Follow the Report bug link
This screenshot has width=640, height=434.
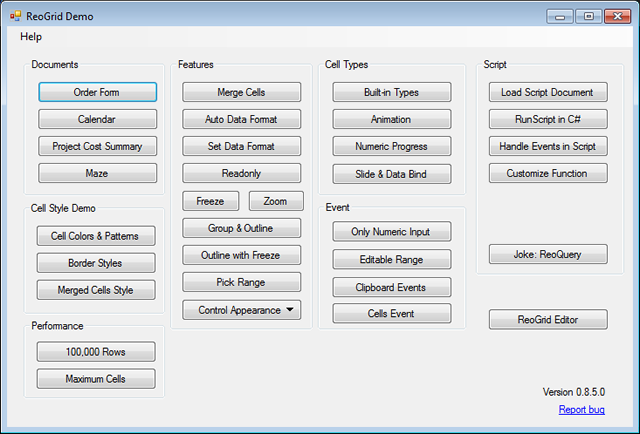pos(582,410)
